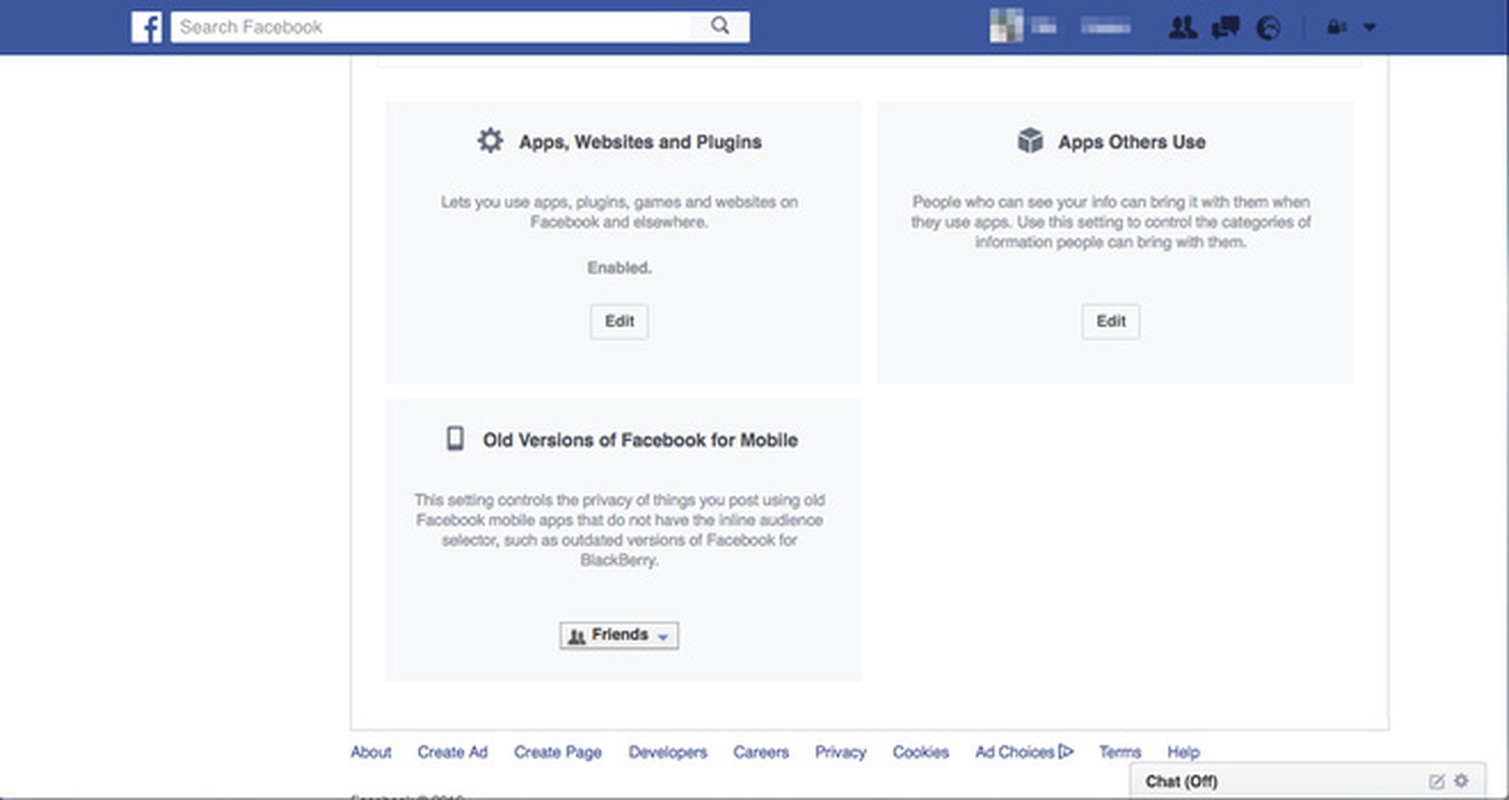Open the Developers footer link
The image size is (1509, 800).
[668, 752]
